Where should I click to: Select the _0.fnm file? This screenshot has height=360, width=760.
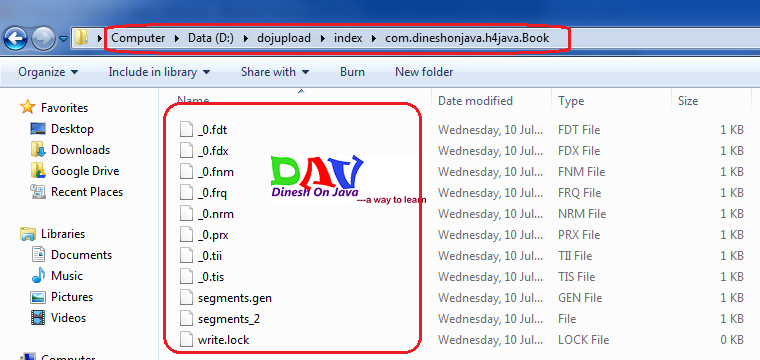pyautogui.click(x=216, y=172)
